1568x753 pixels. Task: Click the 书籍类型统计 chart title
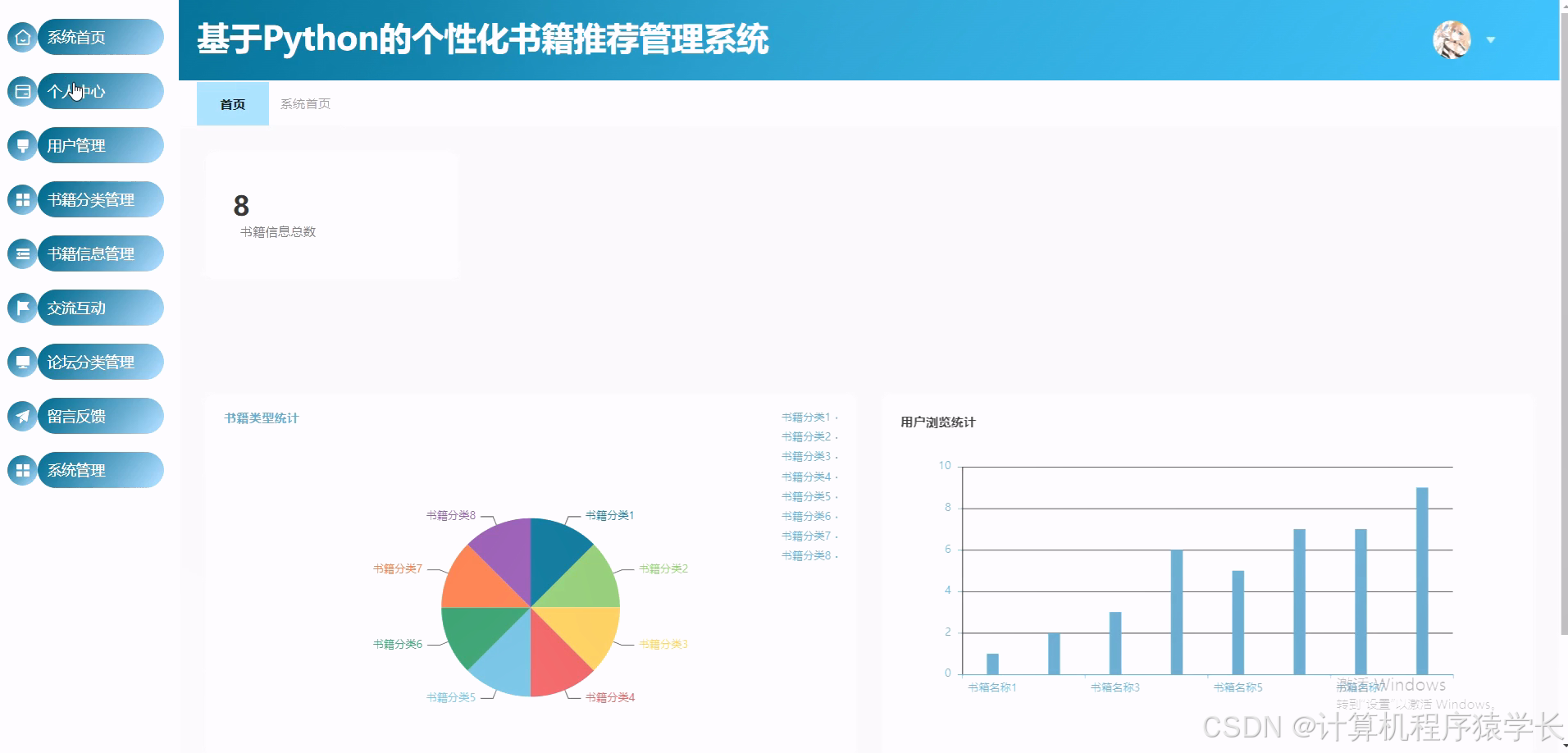pyautogui.click(x=262, y=418)
